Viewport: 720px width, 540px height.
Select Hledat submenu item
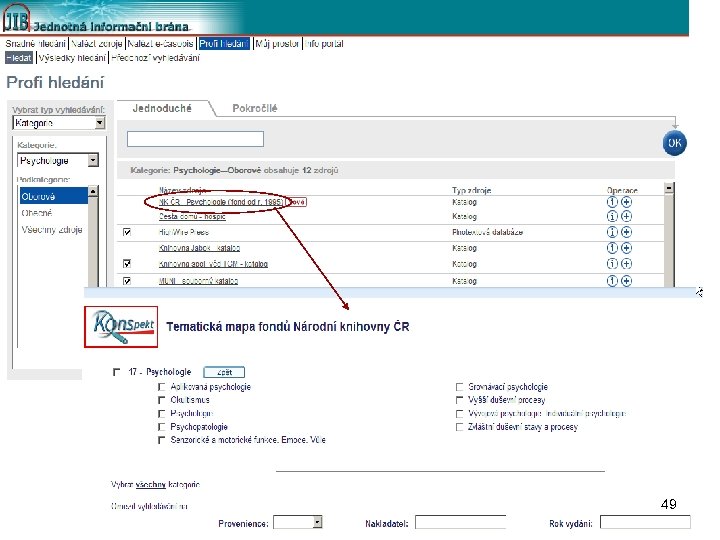point(19,58)
